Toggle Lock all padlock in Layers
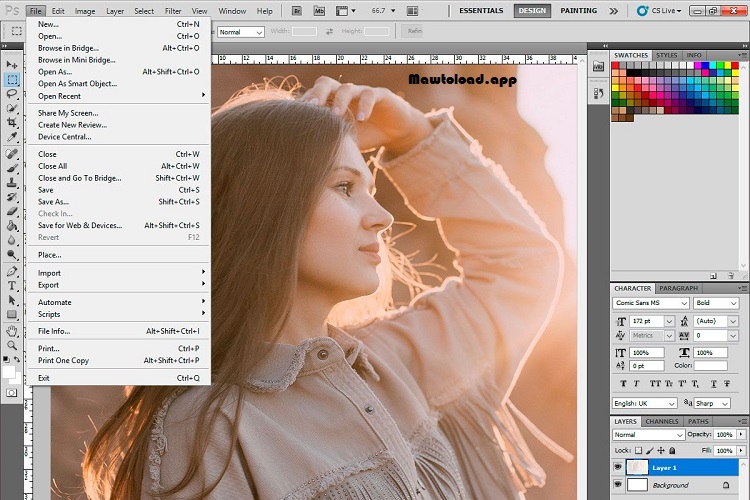 [672, 450]
